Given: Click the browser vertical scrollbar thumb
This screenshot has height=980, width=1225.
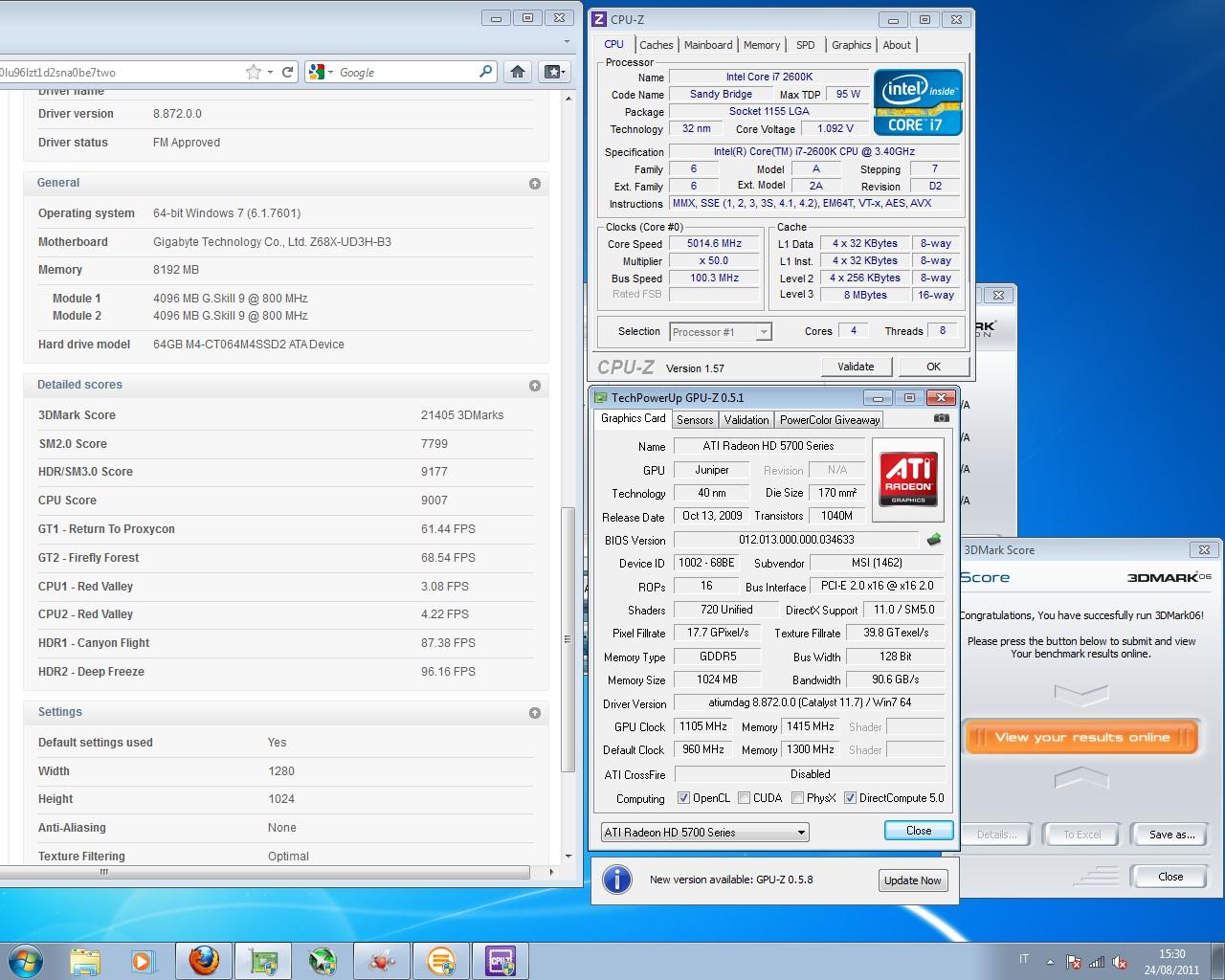Looking at the screenshot, I should click(x=568, y=639).
